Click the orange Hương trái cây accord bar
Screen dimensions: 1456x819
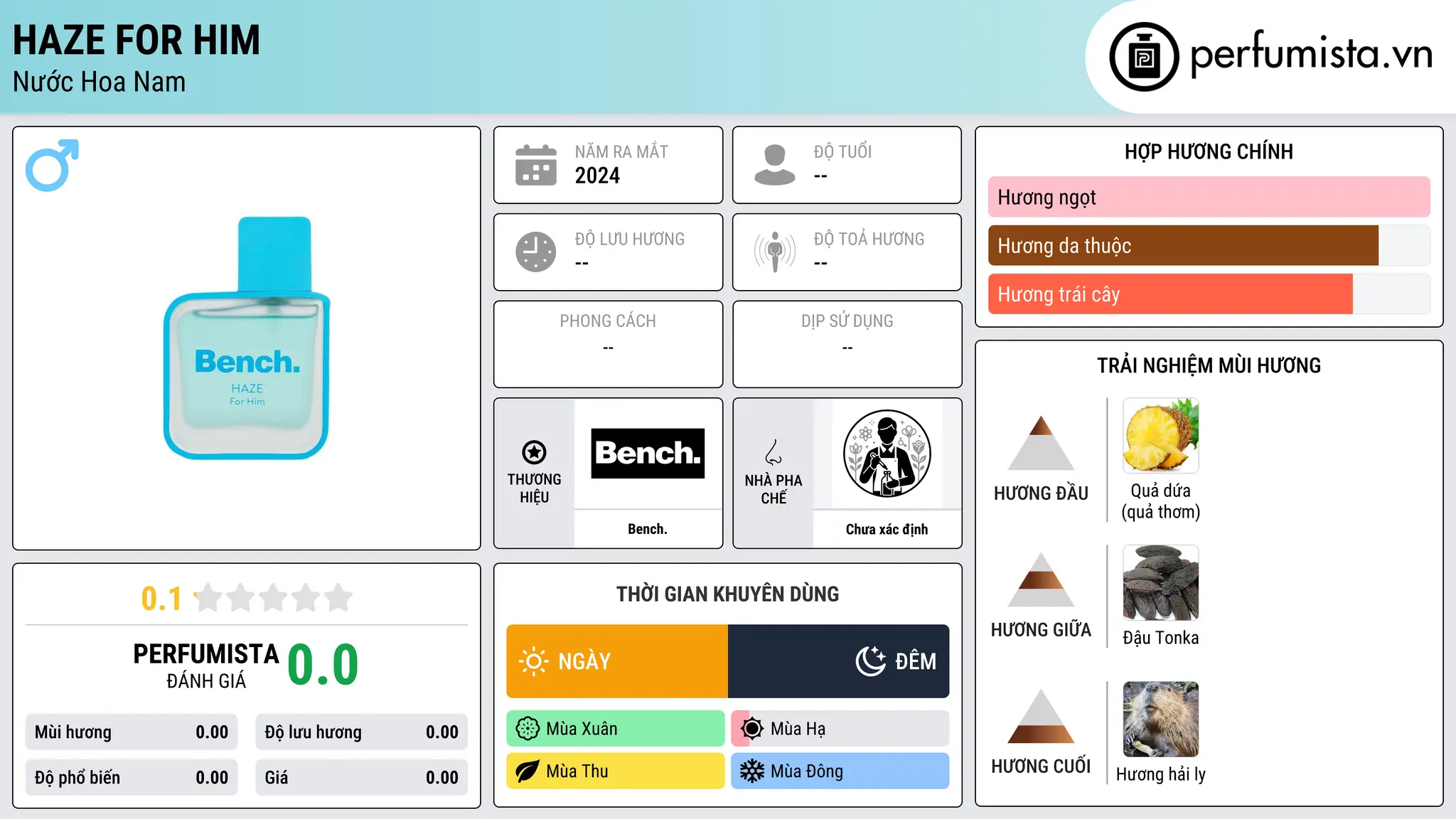point(1170,294)
